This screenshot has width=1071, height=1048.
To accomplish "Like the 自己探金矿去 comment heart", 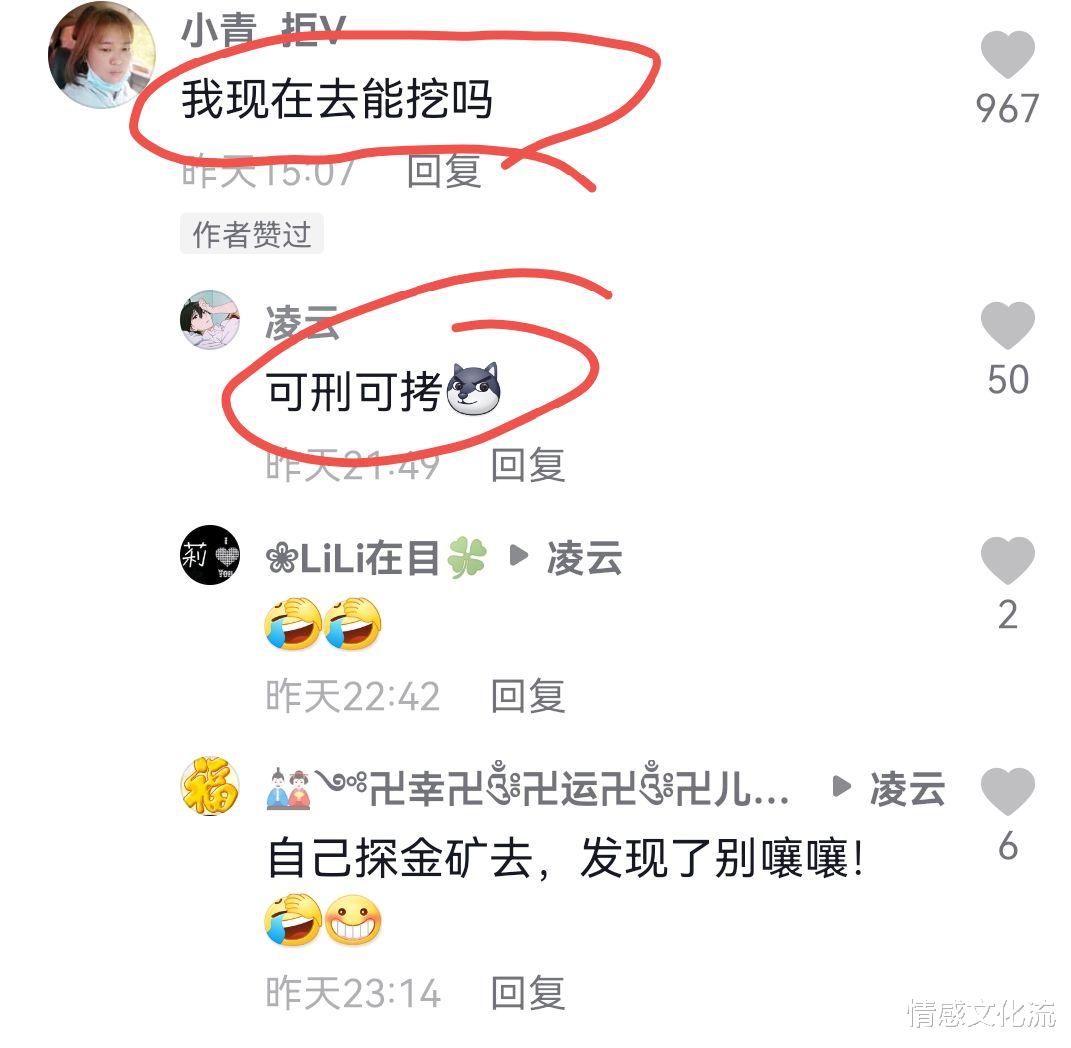I will [x=1007, y=791].
